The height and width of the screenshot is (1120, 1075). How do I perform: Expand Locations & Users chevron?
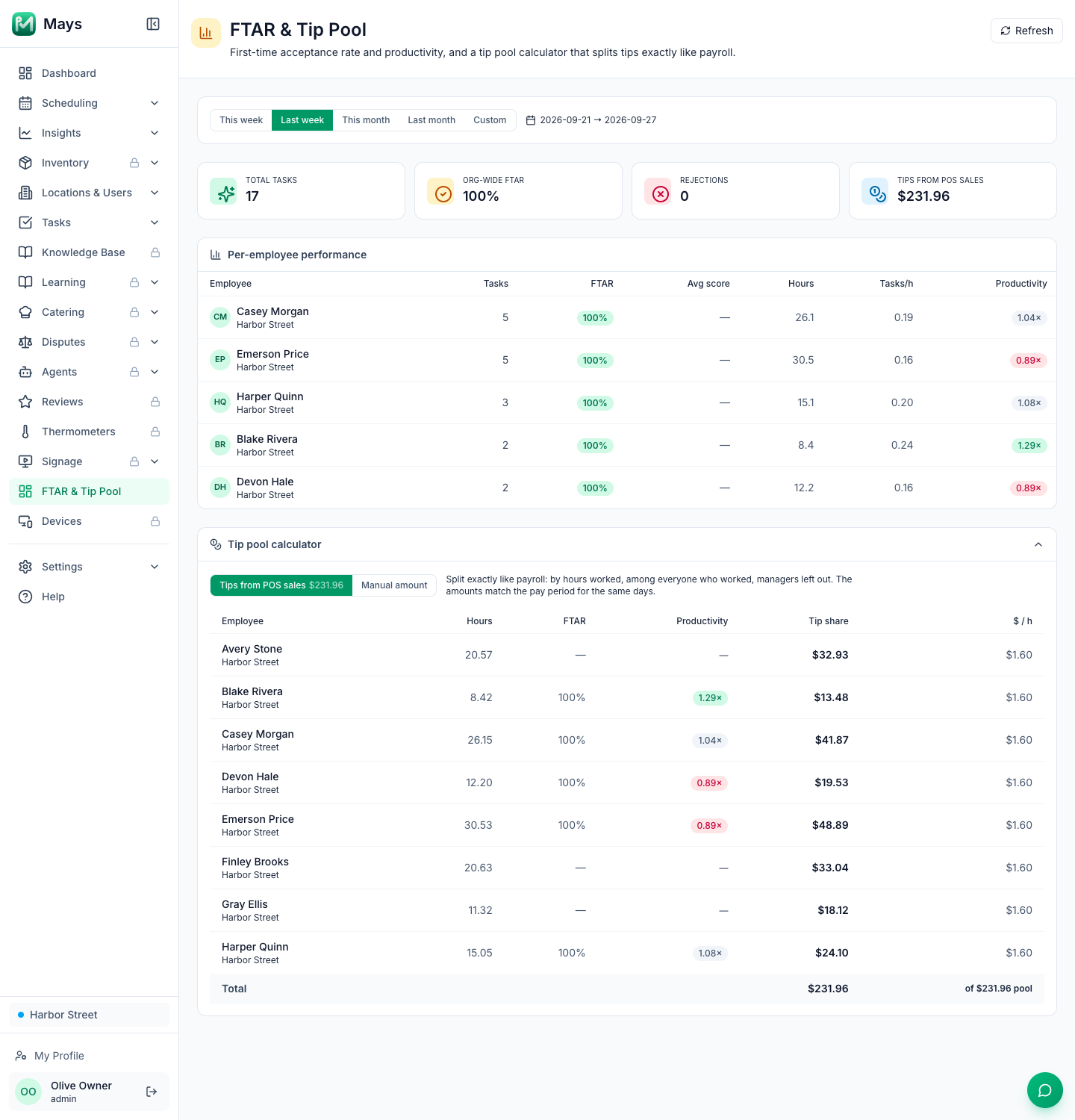point(155,193)
